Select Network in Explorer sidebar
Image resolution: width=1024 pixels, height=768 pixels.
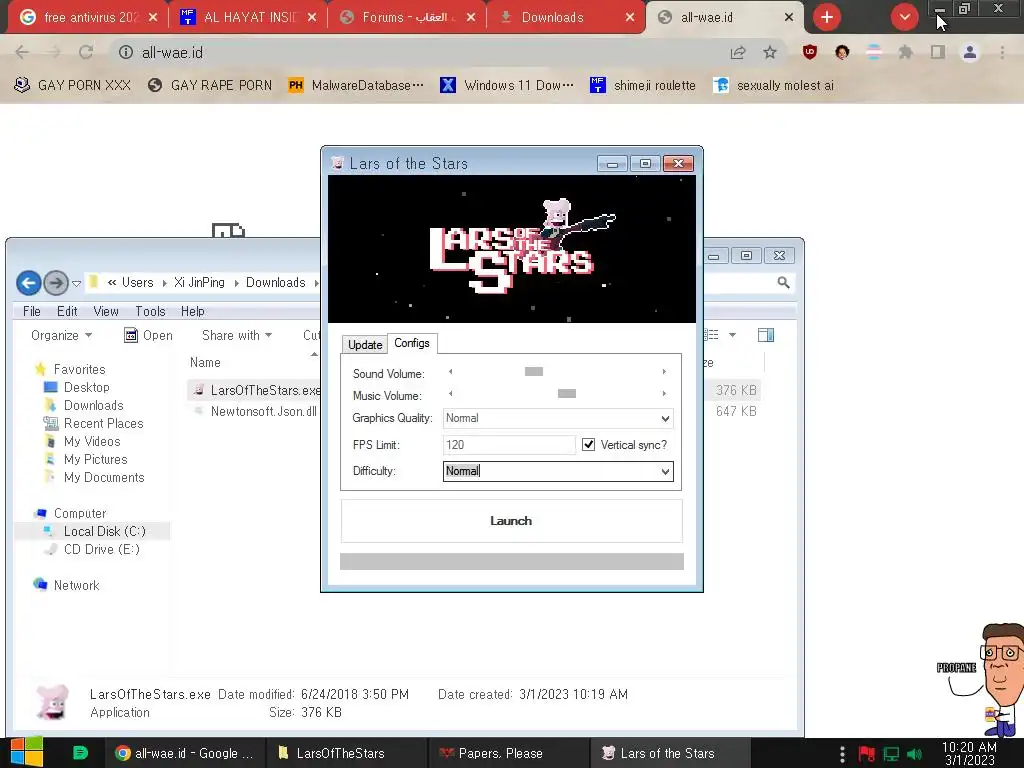point(76,585)
